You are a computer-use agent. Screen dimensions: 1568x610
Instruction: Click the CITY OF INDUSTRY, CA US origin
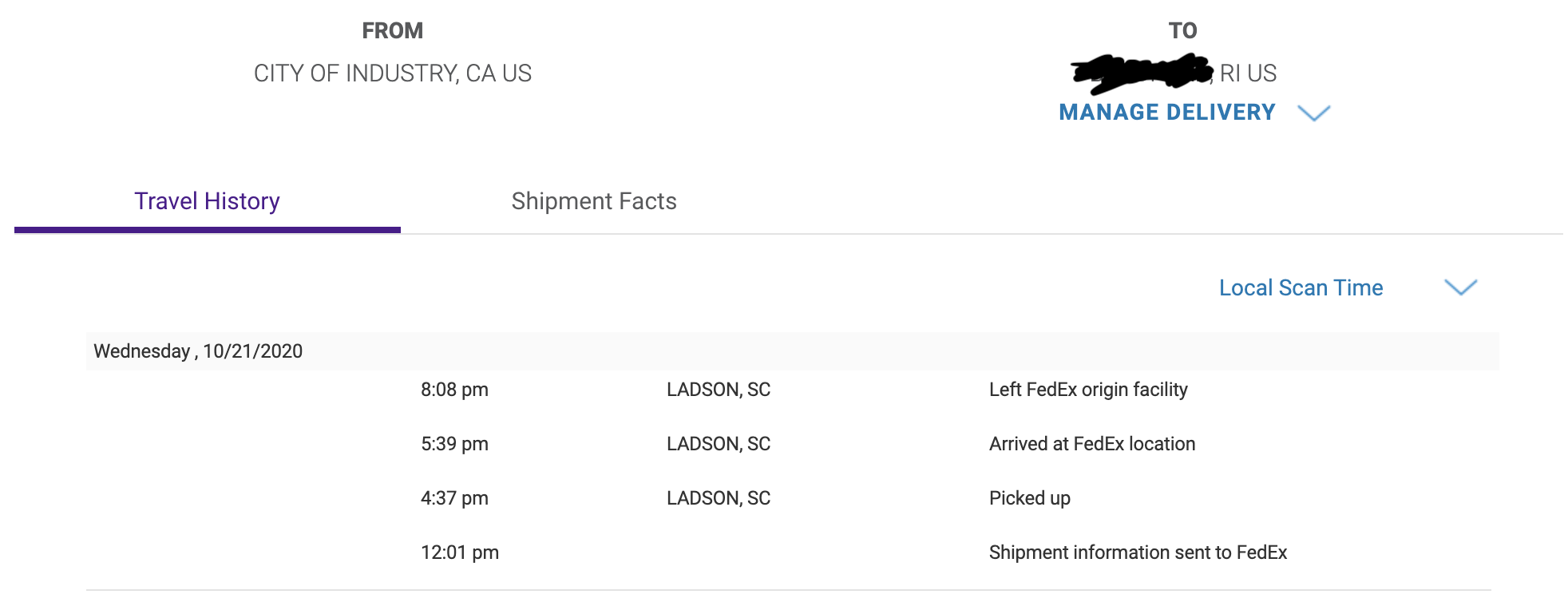tap(393, 73)
